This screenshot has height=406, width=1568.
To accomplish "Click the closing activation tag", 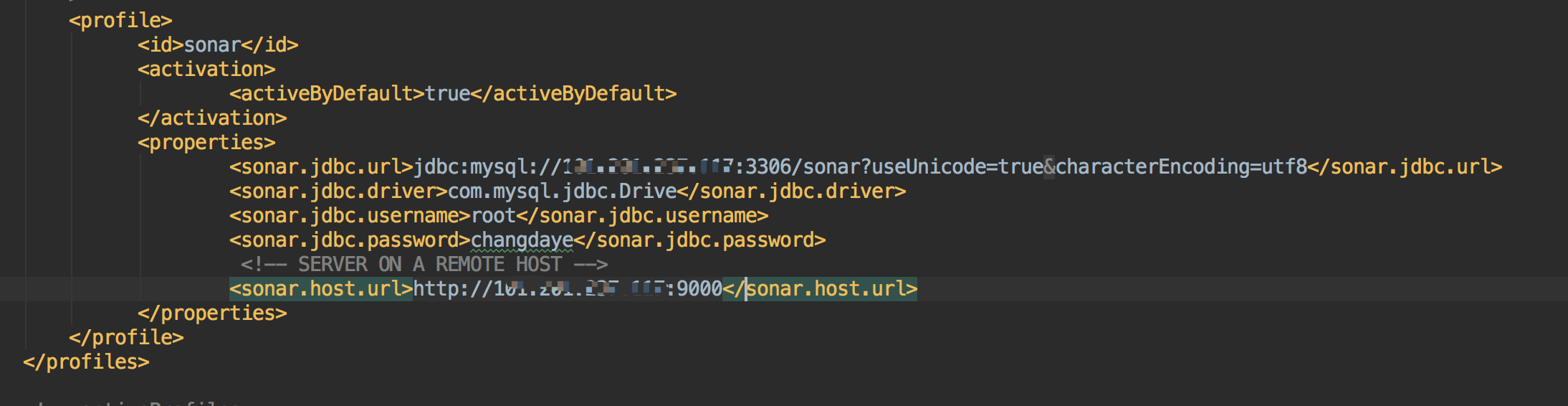I will (212, 118).
